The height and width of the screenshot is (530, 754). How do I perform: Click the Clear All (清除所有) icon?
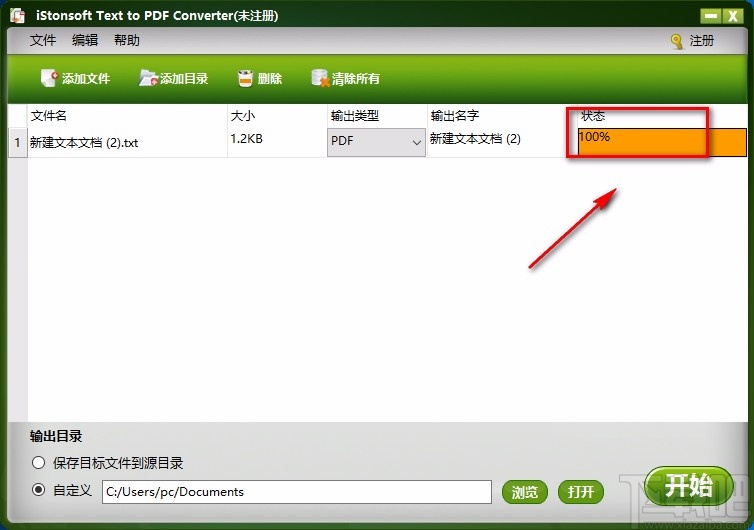(320, 78)
